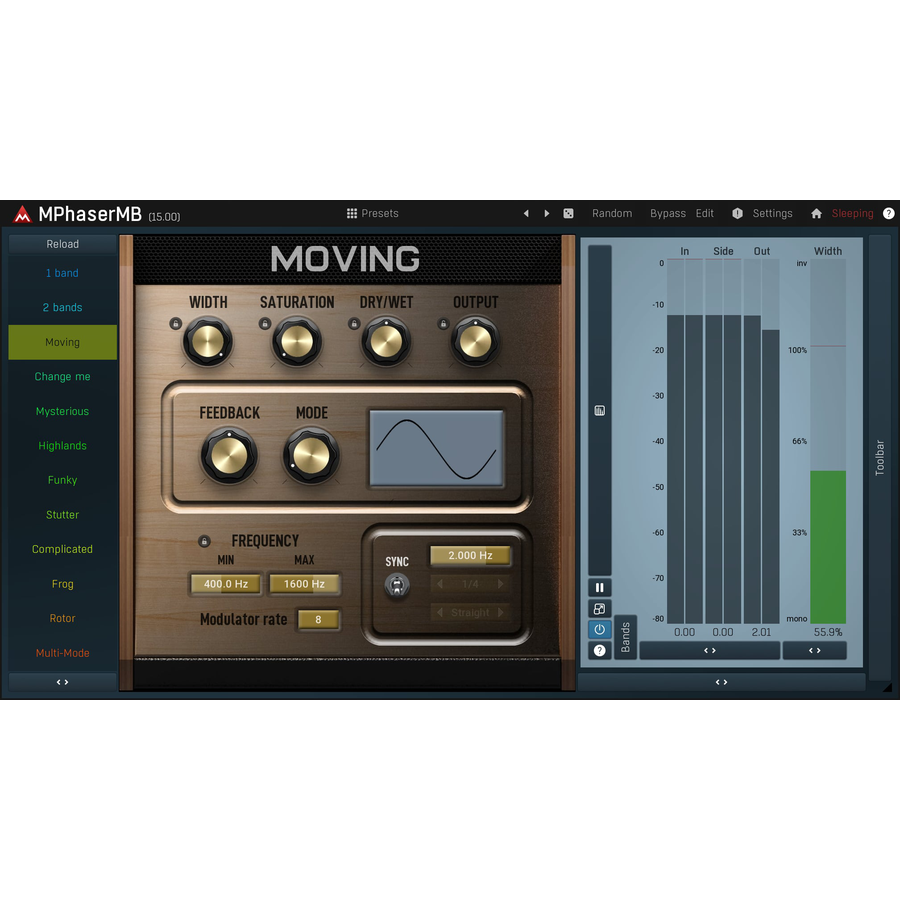
Task: Click the Min frequency 400.0 Hz field
Action: point(226,584)
